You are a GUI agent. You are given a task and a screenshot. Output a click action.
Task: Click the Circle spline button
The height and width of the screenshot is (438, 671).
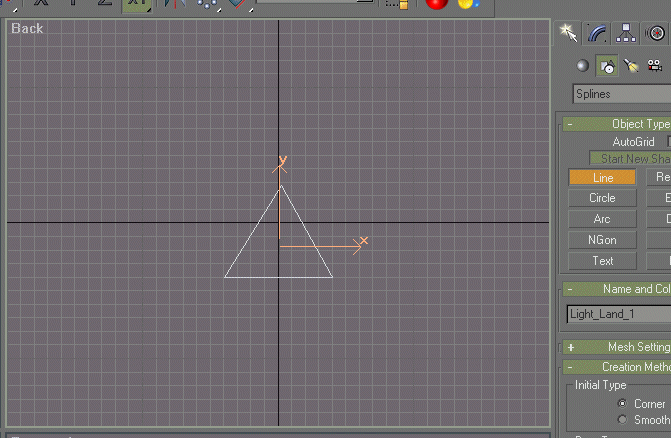tap(602, 198)
